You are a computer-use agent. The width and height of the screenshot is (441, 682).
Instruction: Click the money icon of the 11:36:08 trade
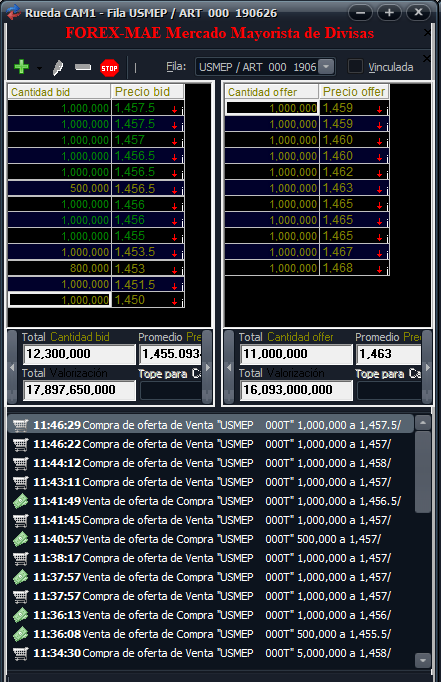(20, 634)
